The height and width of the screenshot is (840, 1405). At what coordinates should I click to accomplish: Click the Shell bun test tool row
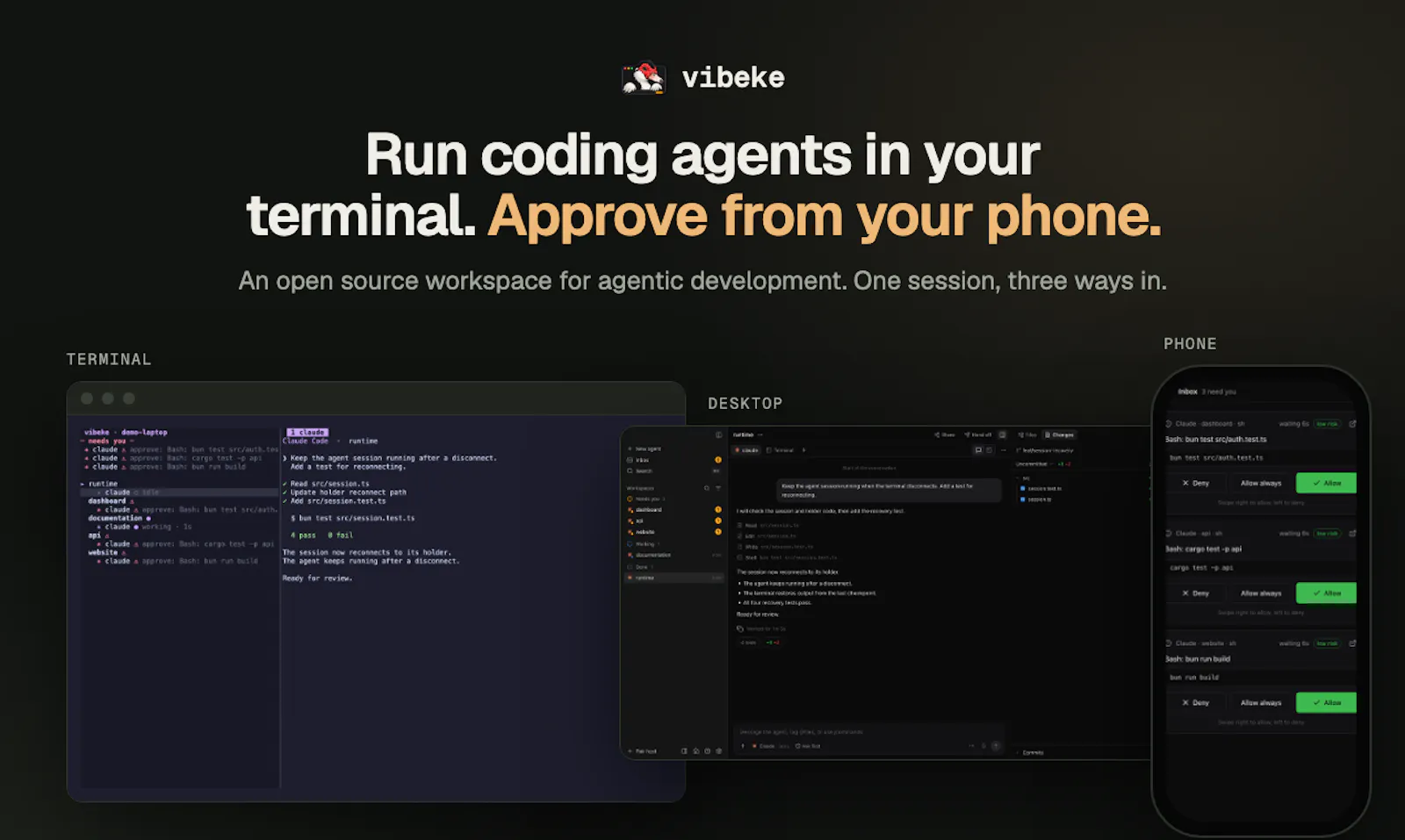789,557
